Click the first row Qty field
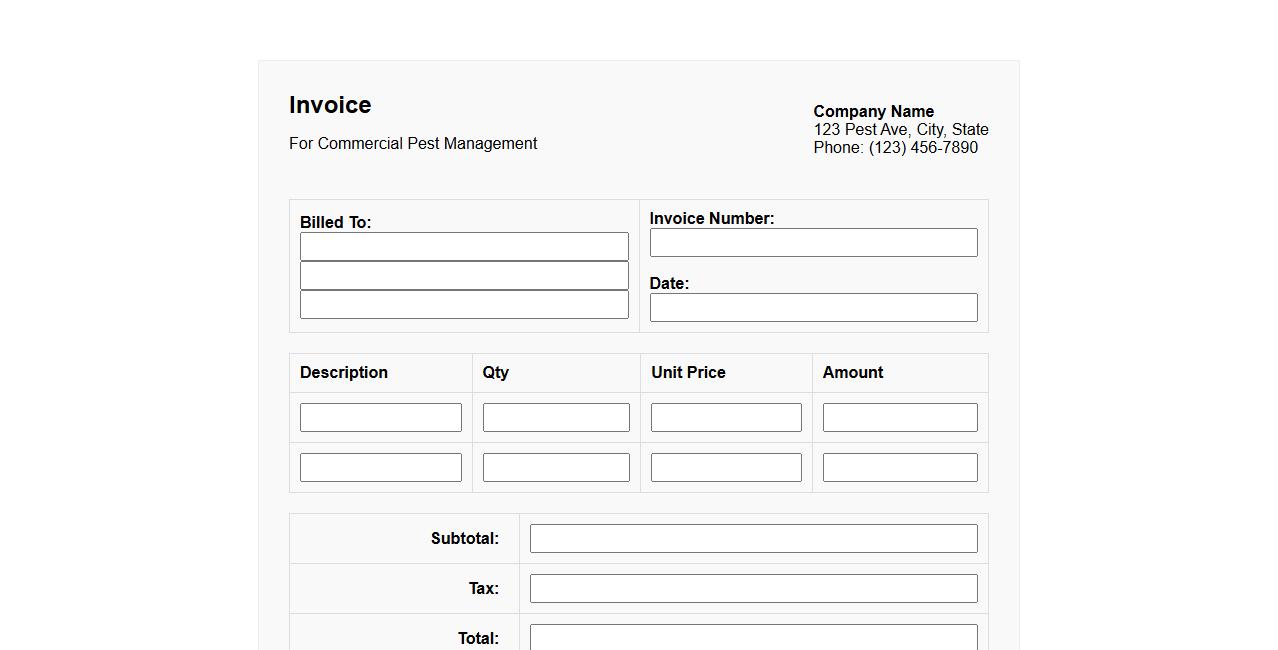Screen dimensions: 1278x650 tap(555, 417)
